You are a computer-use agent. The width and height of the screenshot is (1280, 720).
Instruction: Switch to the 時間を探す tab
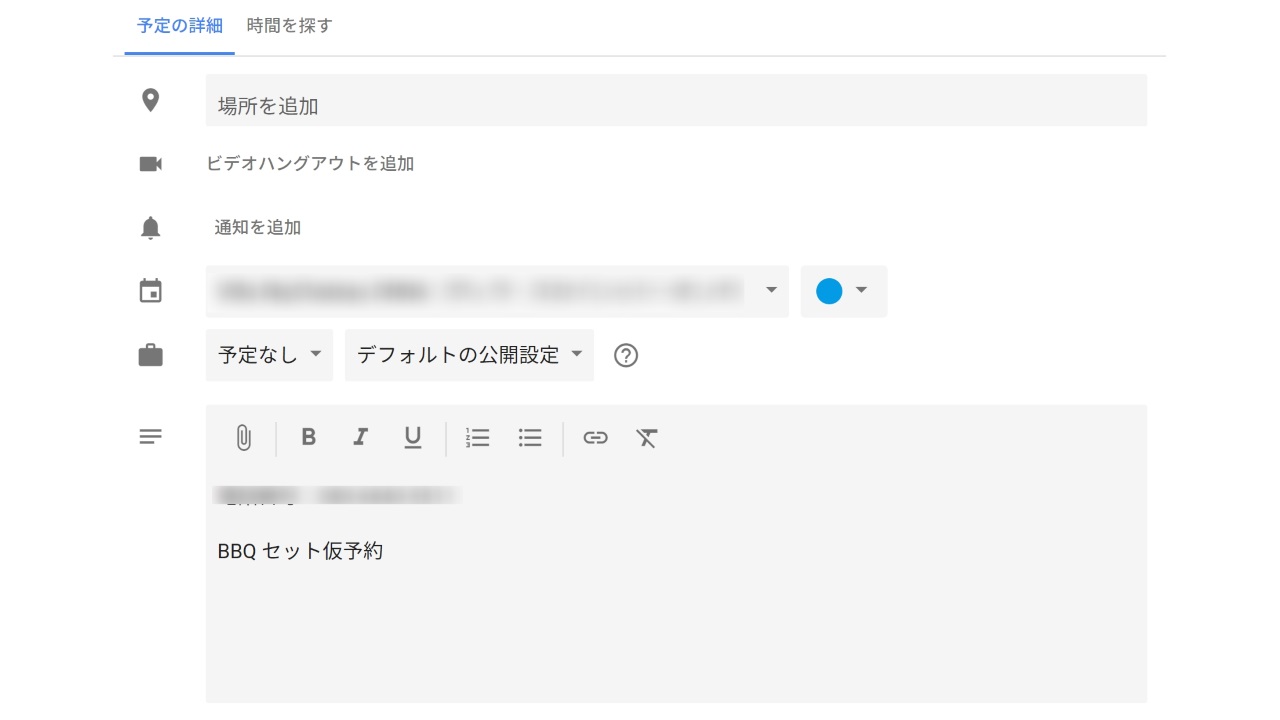(x=289, y=26)
